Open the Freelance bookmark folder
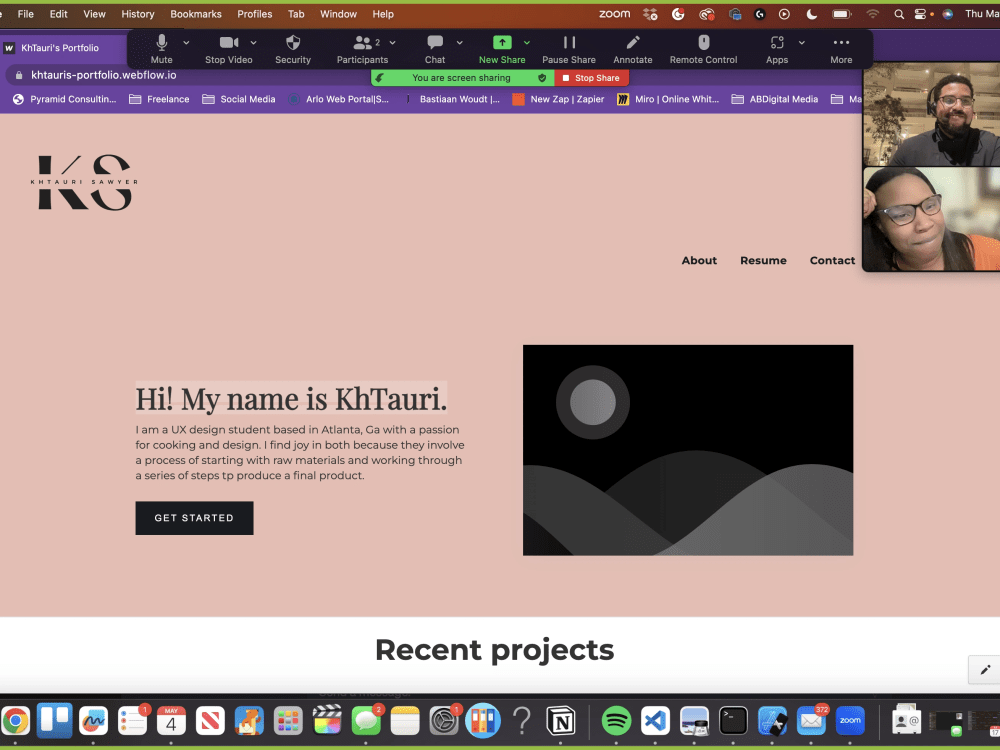1000x750 pixels. click(x=159, y=99)
